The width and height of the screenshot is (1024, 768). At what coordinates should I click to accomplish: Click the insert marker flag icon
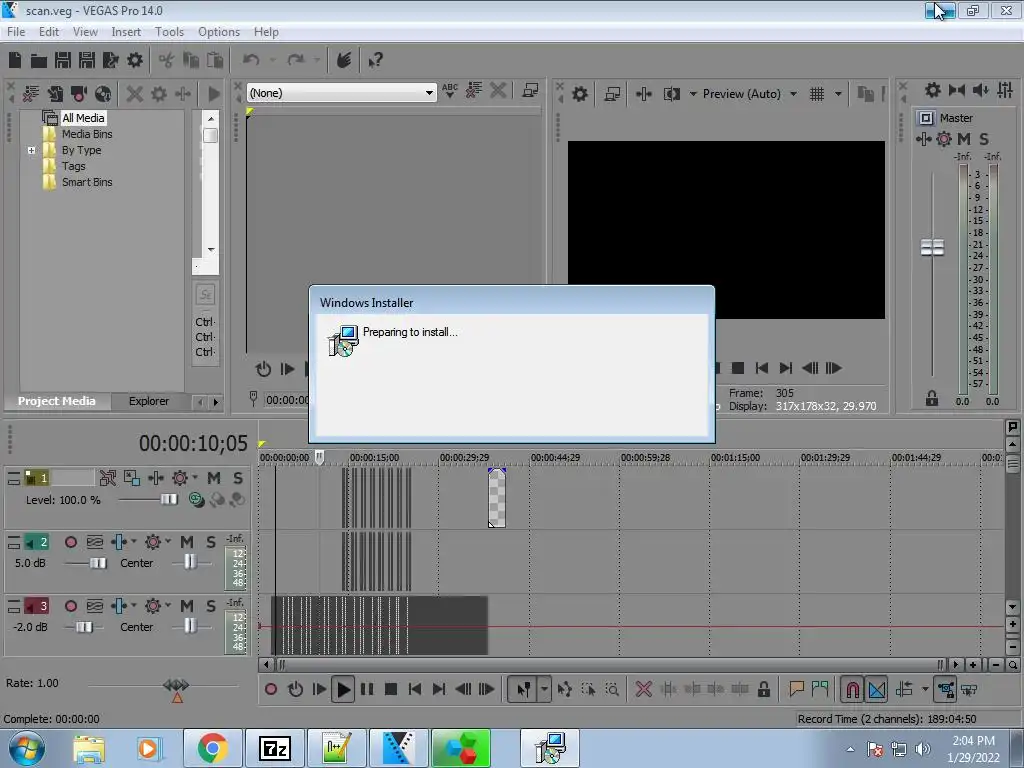point(796,688)
